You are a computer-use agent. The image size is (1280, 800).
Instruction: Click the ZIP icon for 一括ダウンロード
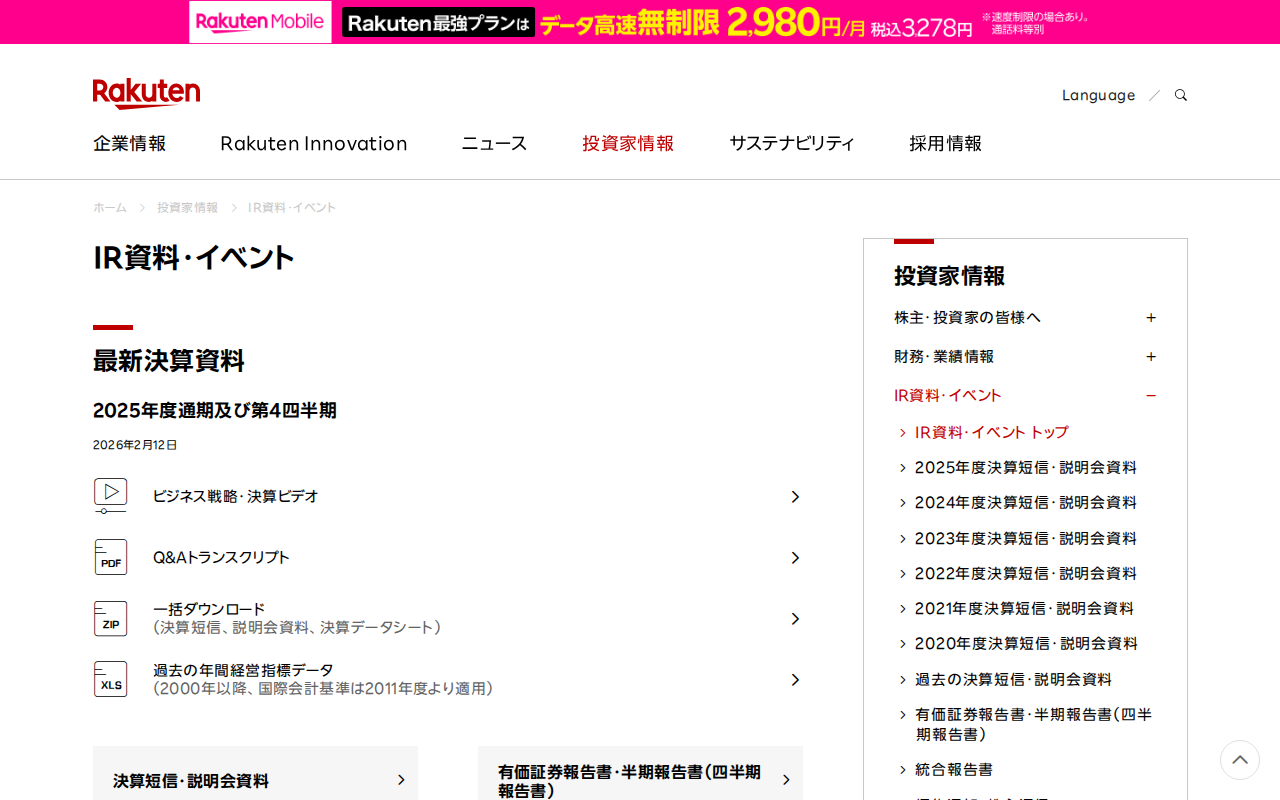point(111,618)
